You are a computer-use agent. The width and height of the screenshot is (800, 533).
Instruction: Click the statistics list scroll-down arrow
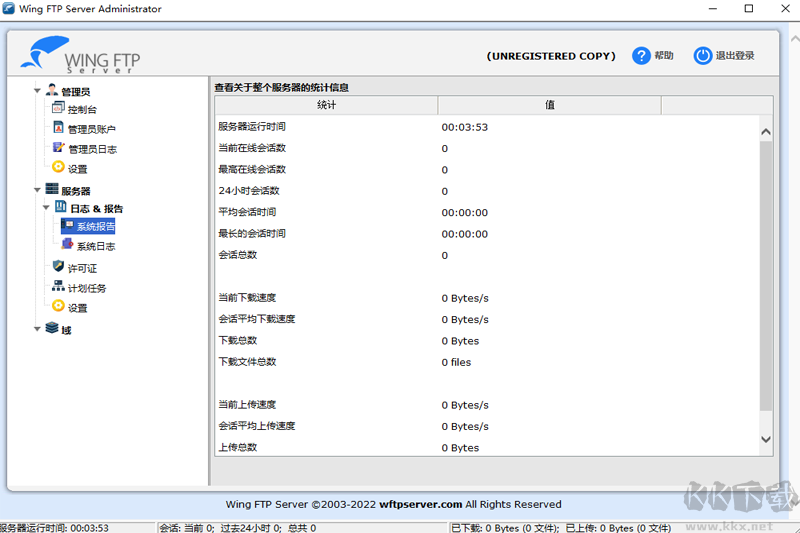[765, 439]
